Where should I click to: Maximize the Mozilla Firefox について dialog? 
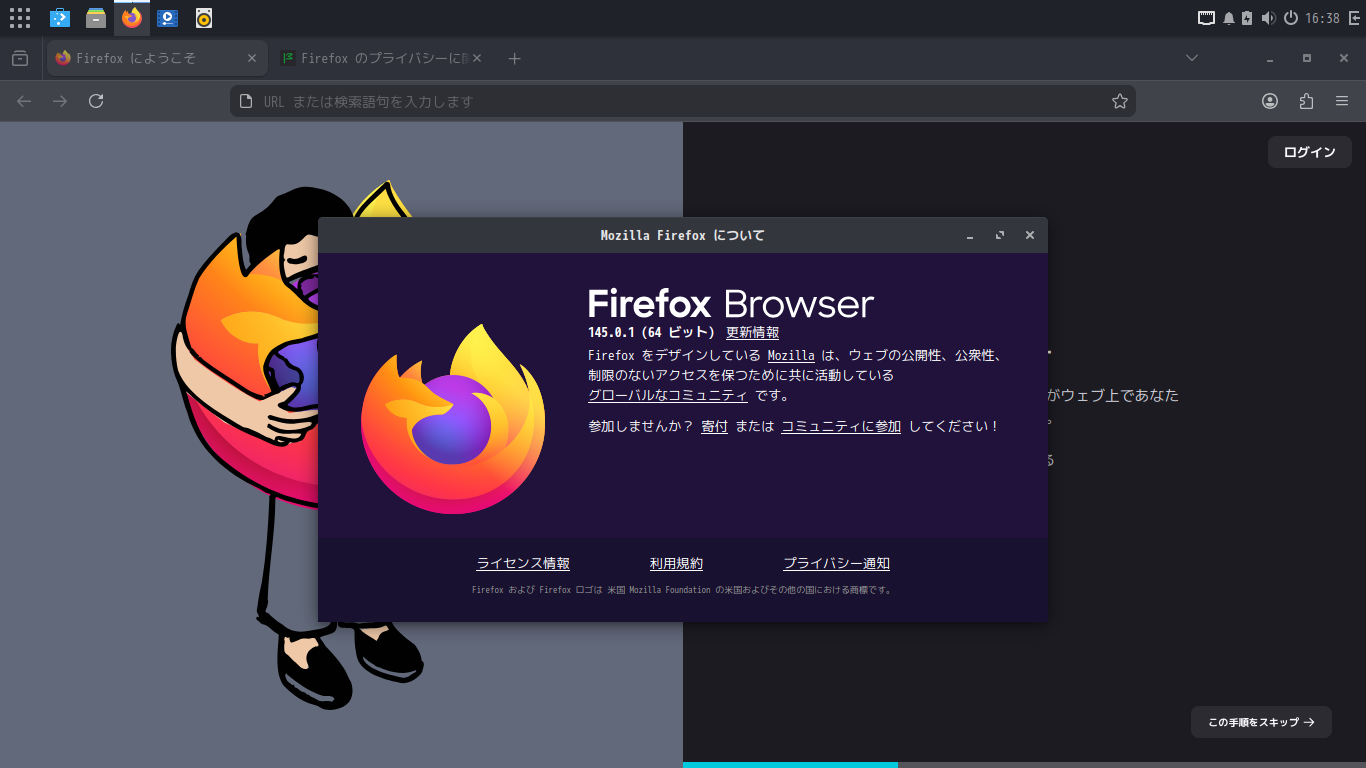(x=999, y=236)
